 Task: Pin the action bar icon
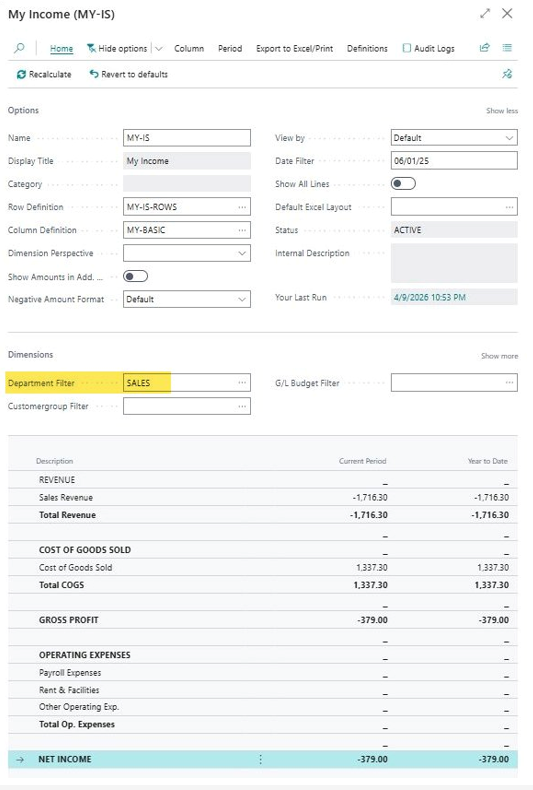(507, 74)
